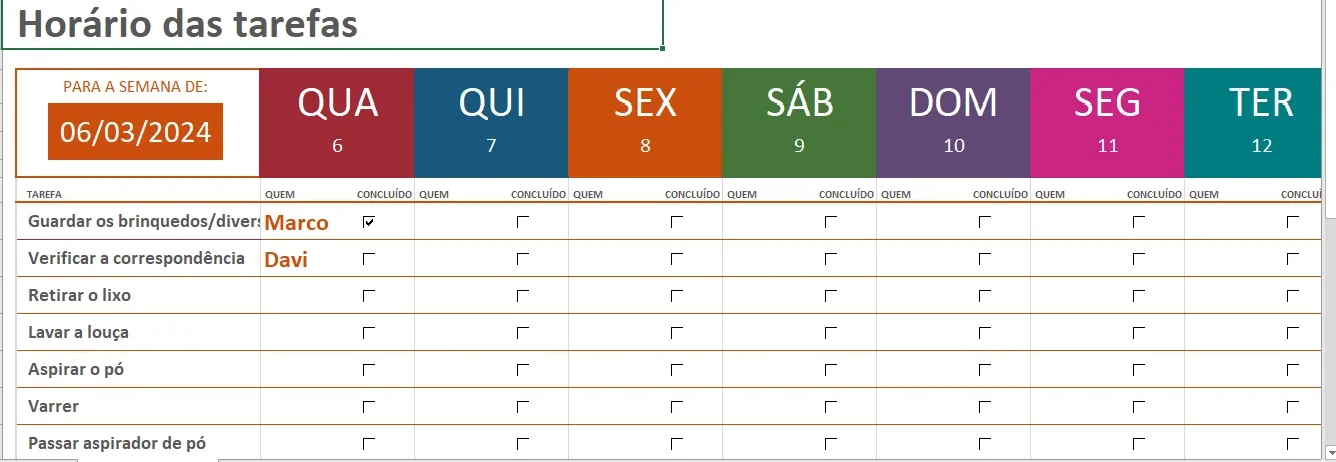Tick QUI checkbox in Retirar o lixo row
The image size is (1336, 462).
click(523, 296)
